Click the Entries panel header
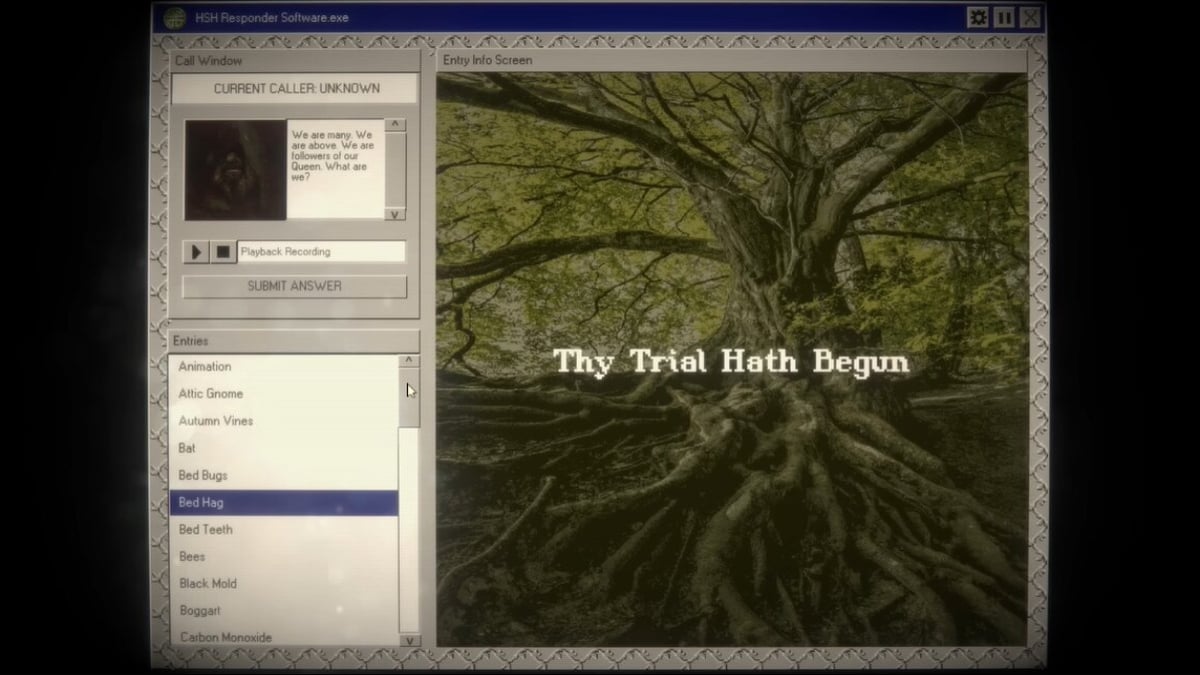 295,341
